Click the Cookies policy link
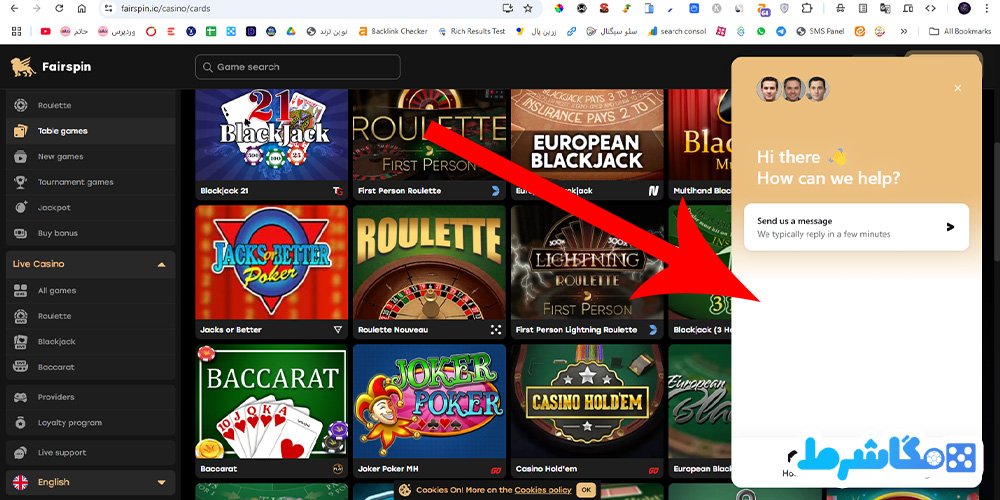1000x500 pixels. 543,490
